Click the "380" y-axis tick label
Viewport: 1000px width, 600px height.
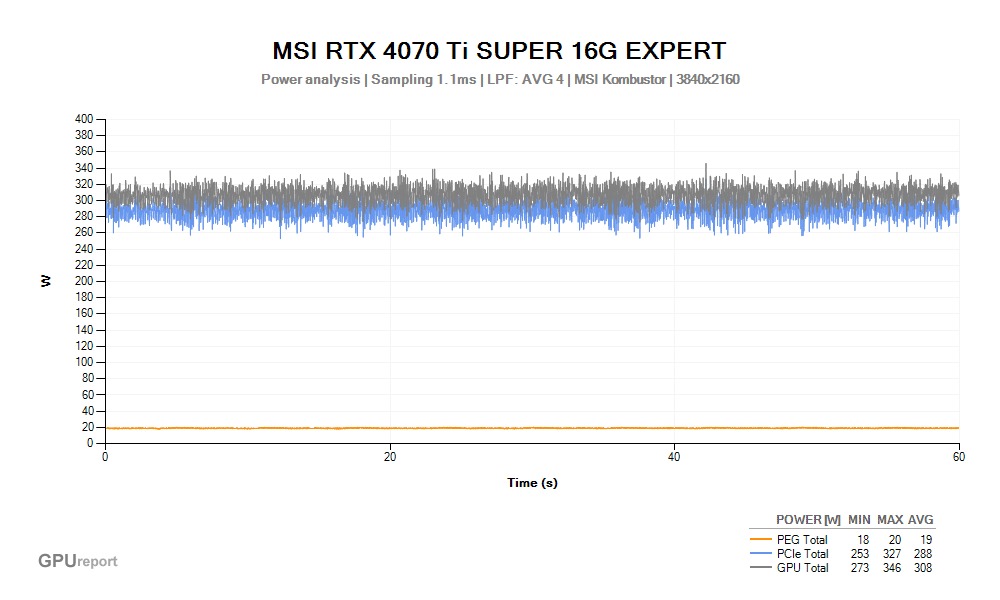click(x=84, y=135)
